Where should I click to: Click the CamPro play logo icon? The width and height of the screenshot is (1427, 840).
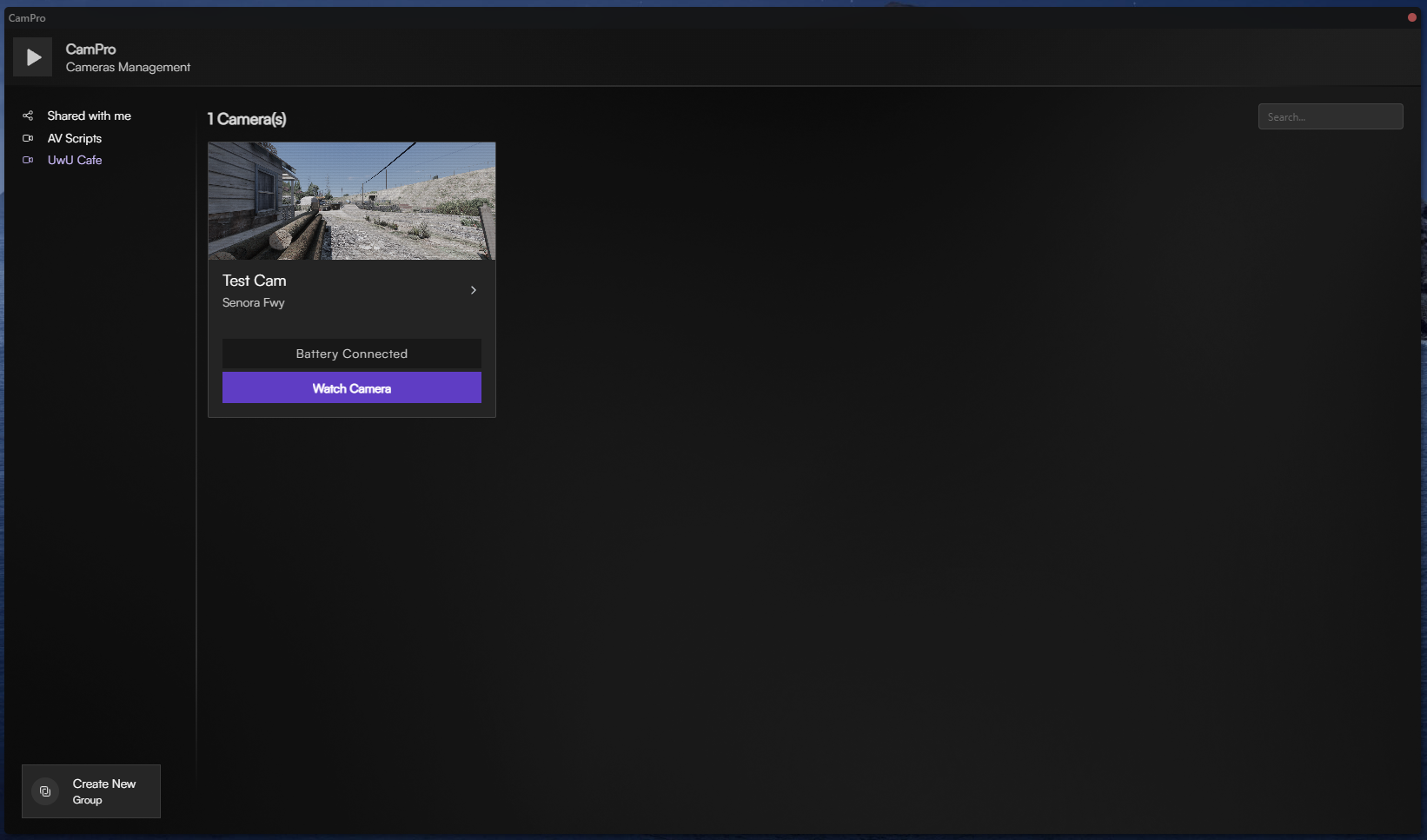(33, 57)
